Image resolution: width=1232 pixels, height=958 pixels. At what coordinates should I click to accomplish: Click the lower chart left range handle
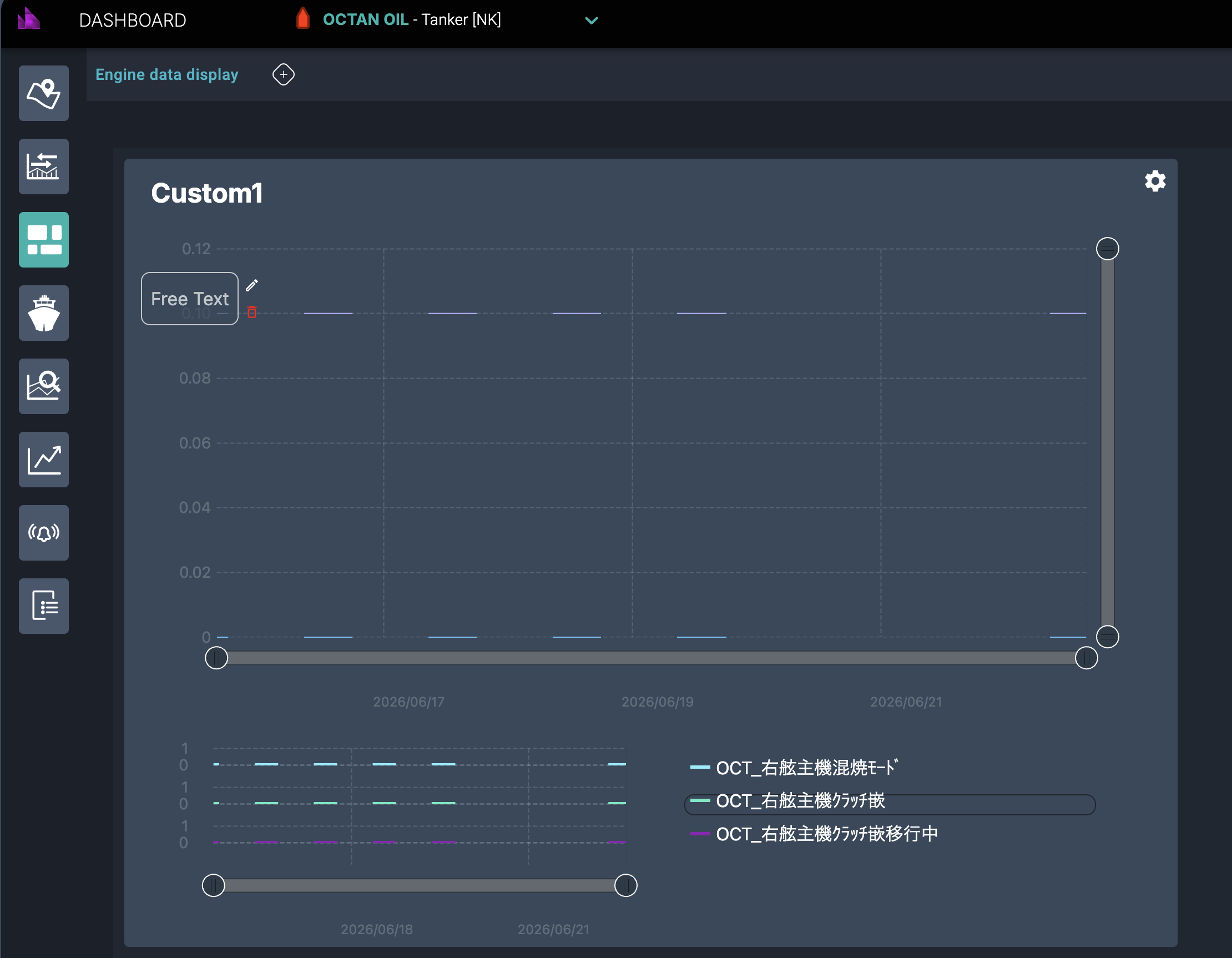click(213, 885)
